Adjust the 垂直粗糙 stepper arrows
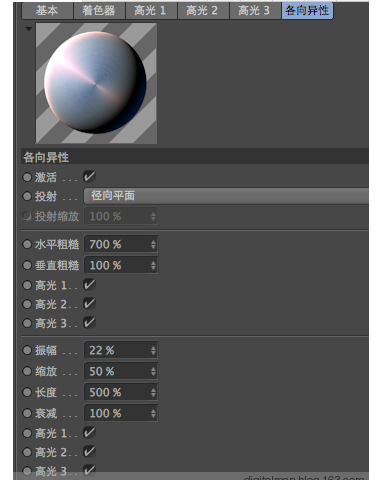 [x=153, y=265]
